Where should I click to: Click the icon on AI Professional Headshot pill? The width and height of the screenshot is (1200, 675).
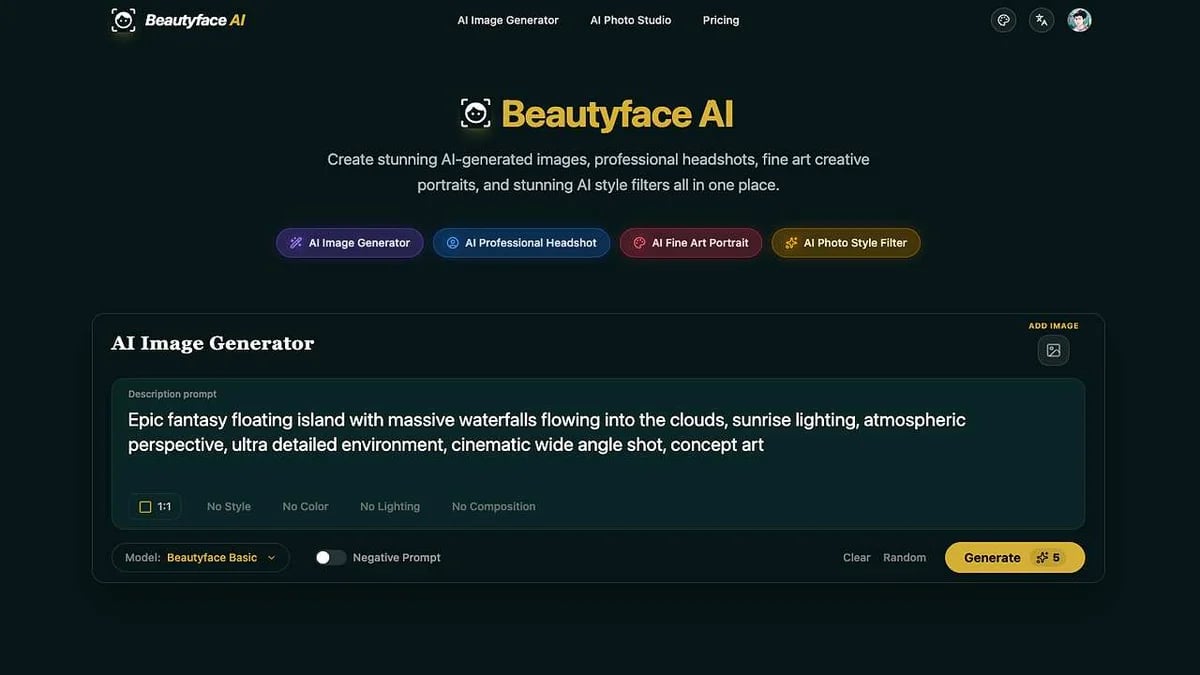pos(452,242)
